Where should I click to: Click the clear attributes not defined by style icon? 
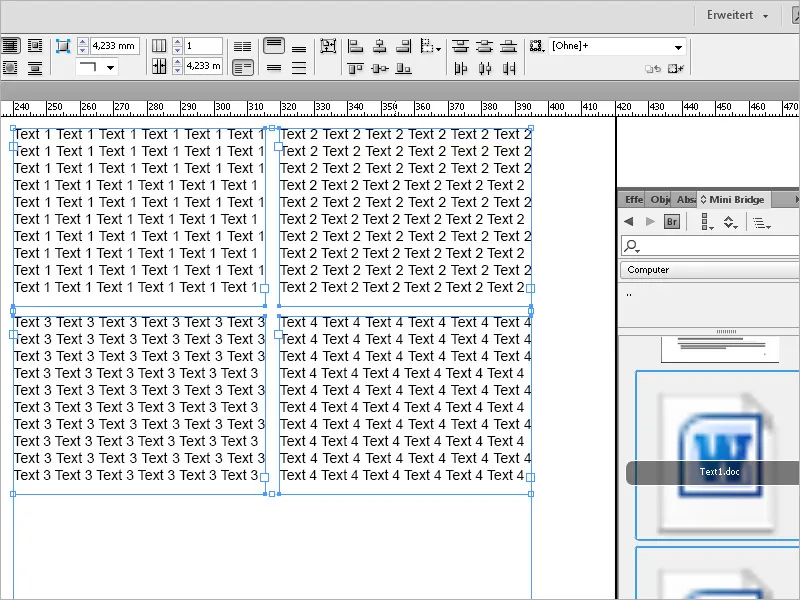676,68
